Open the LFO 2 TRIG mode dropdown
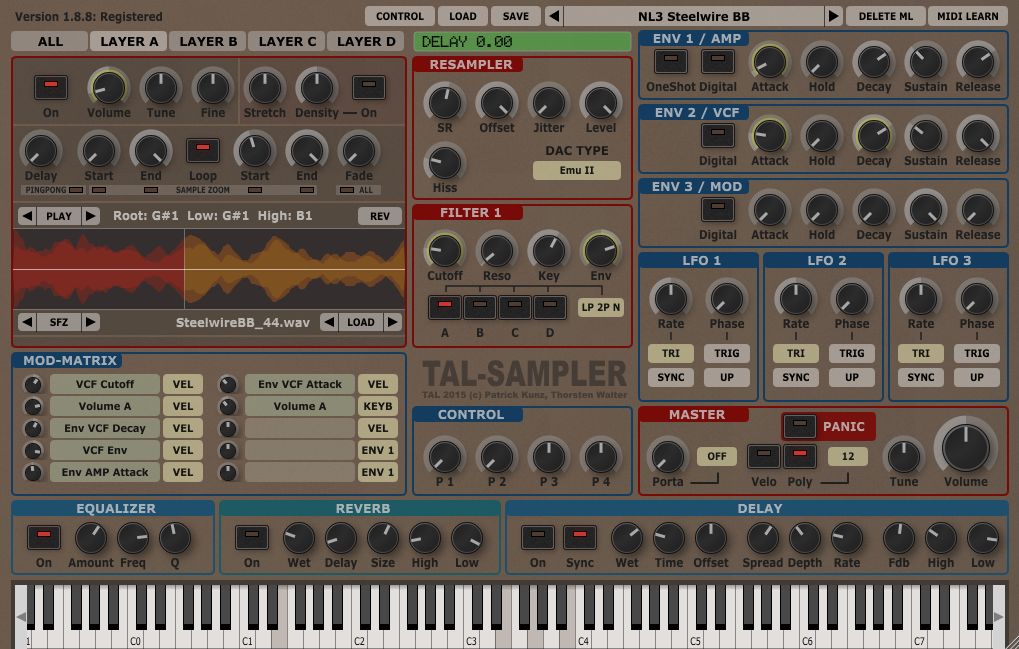The image size is (1019, 649). pyautogui.click(x=851, y=353)
